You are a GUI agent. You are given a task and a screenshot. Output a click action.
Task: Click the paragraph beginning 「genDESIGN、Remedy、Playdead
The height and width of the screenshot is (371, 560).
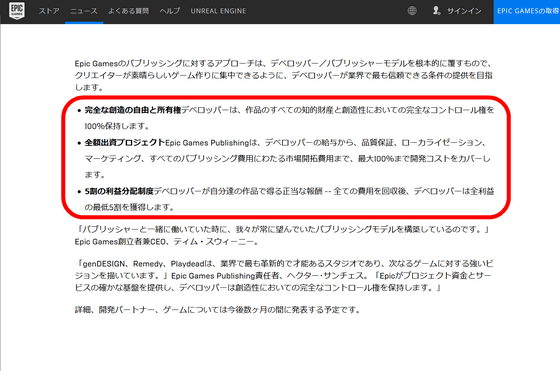pyautogui.click(x=284, y=276)
